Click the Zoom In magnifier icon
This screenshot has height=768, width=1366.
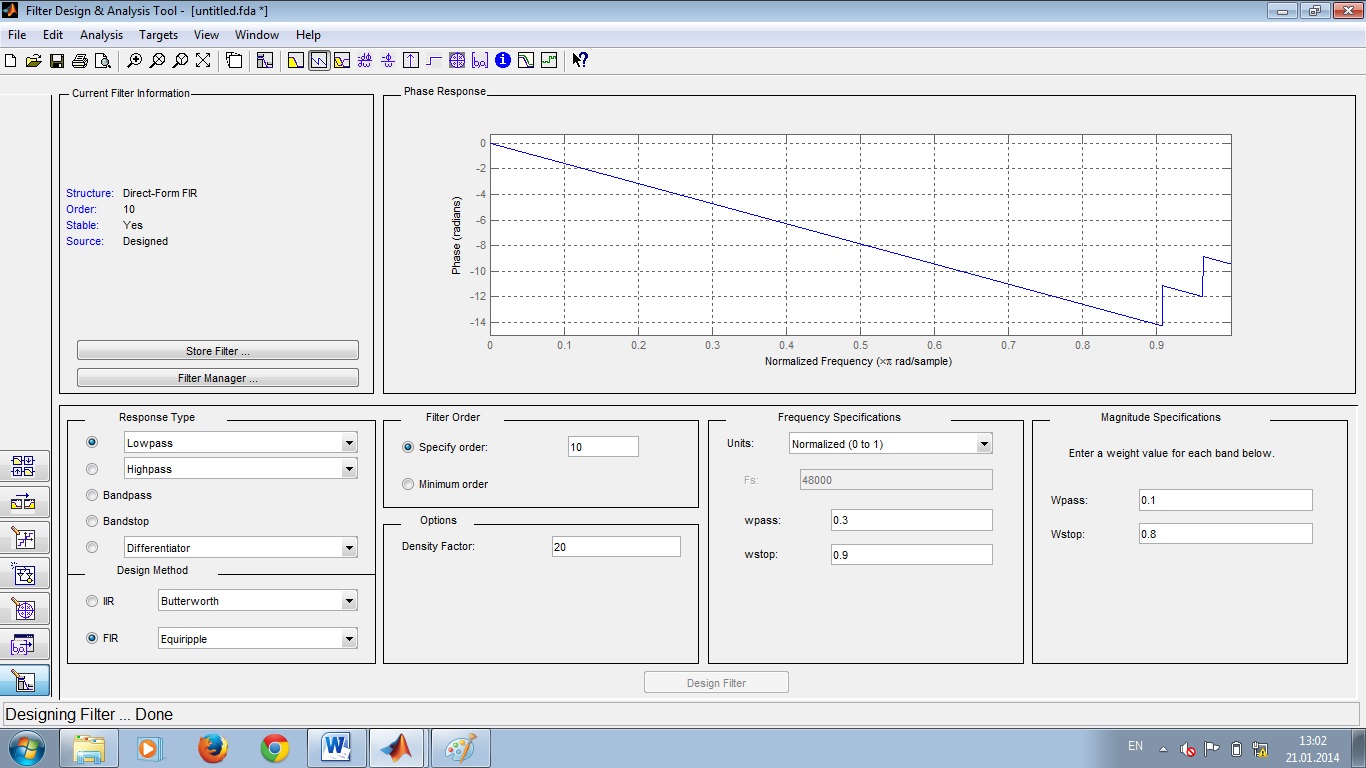134,61
